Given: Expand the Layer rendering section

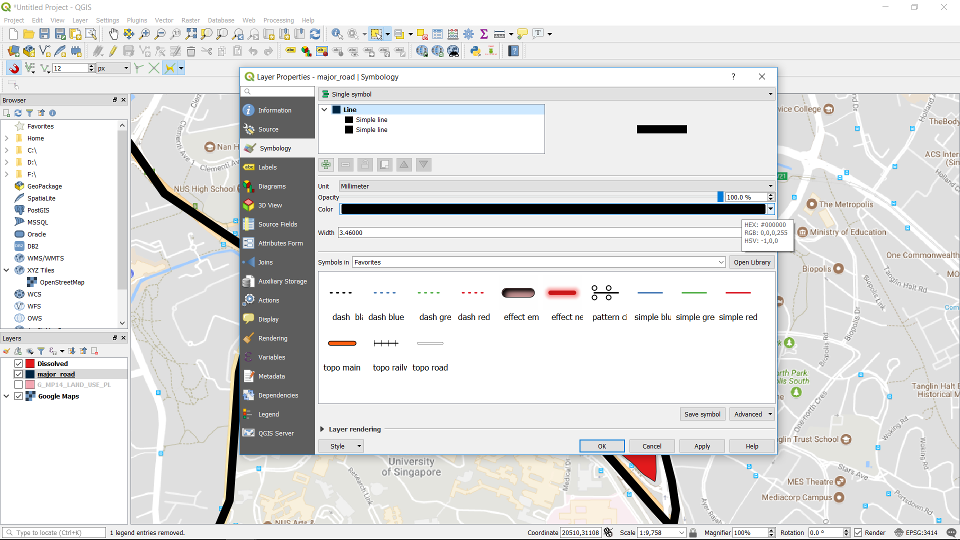Looking at the screenshot, I should click(321, 429).
